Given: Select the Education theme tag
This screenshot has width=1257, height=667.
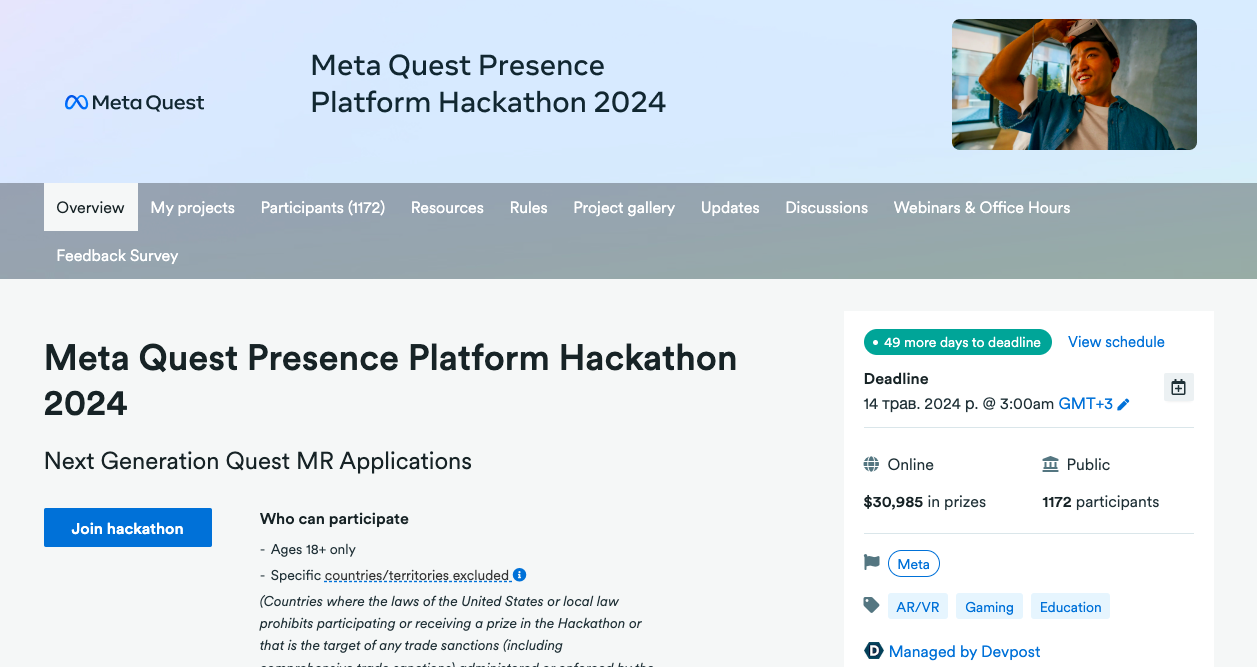Looking at the screenshot, I should tap(1071, 607).
